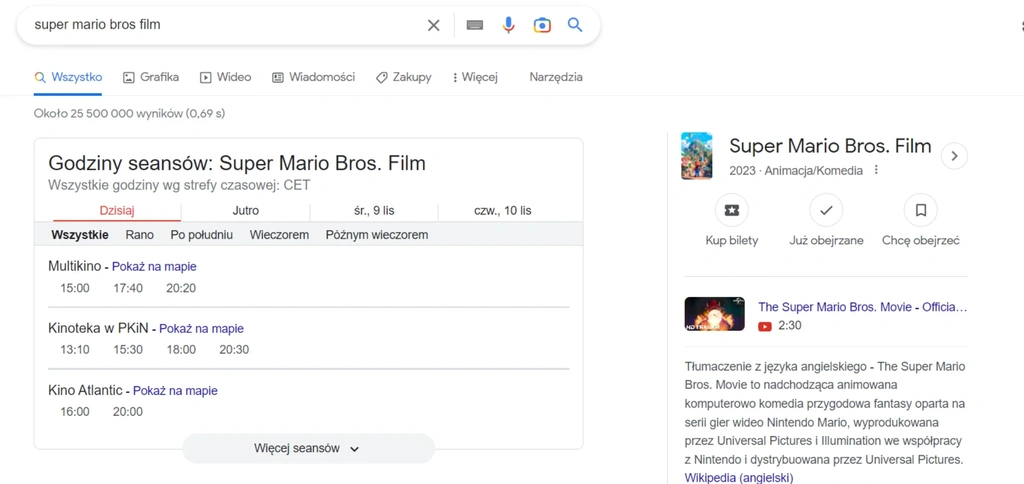The width and height of the screenshot is (1024, 484).
Task: Open Pokaż na mapie for Multikino
Action: tap(154, 266)
